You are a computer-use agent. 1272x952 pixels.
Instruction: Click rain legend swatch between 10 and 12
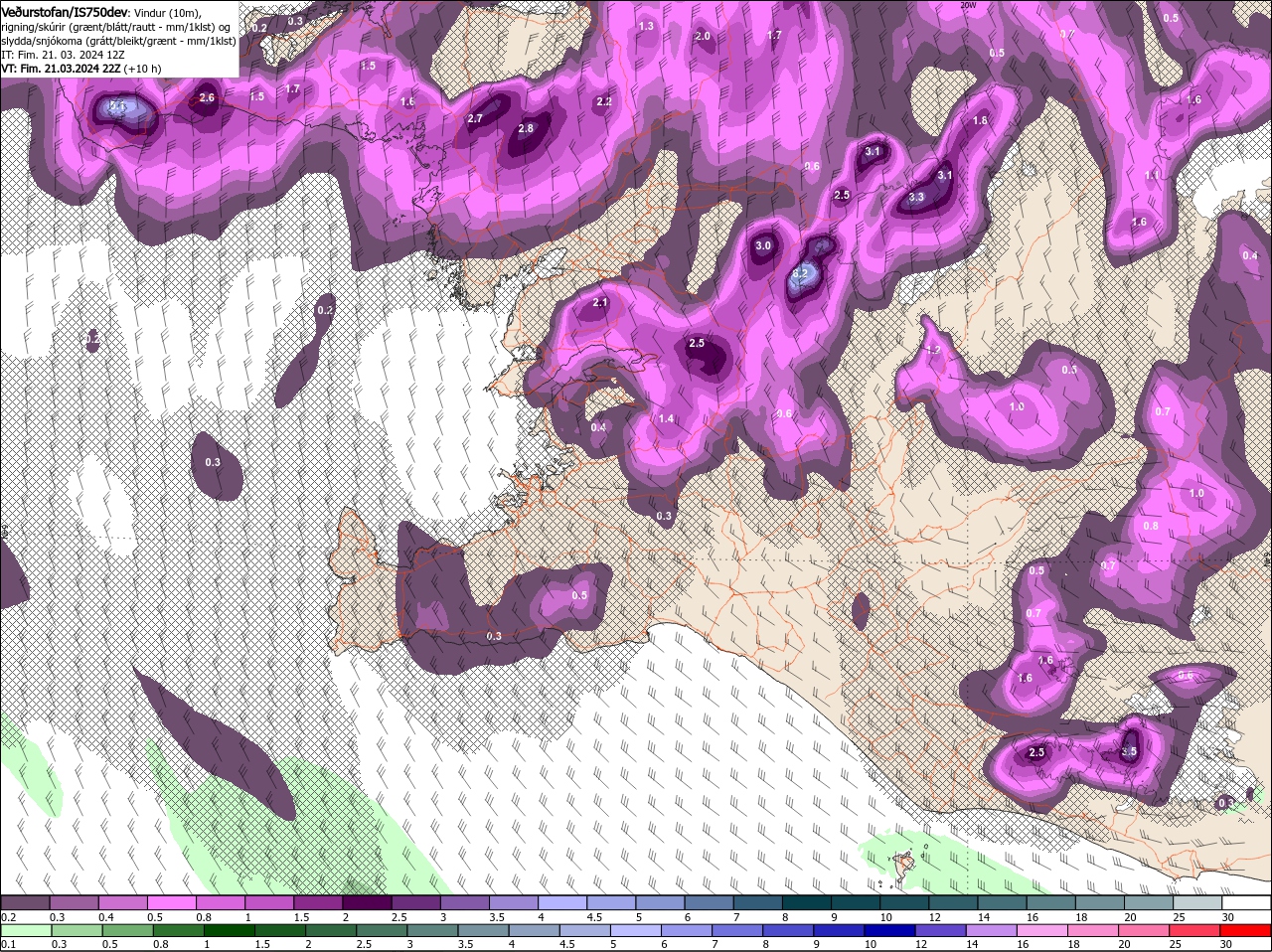point(890,930)
